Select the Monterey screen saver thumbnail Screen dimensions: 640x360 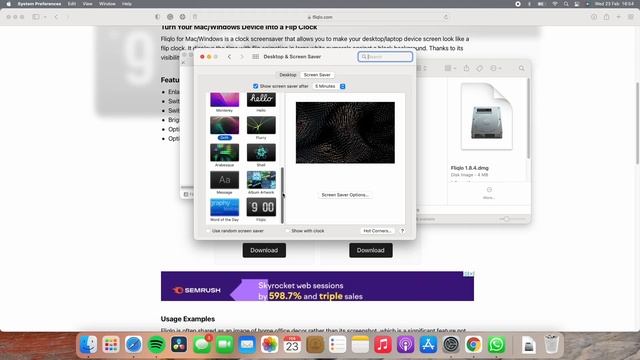coord(224,100)
